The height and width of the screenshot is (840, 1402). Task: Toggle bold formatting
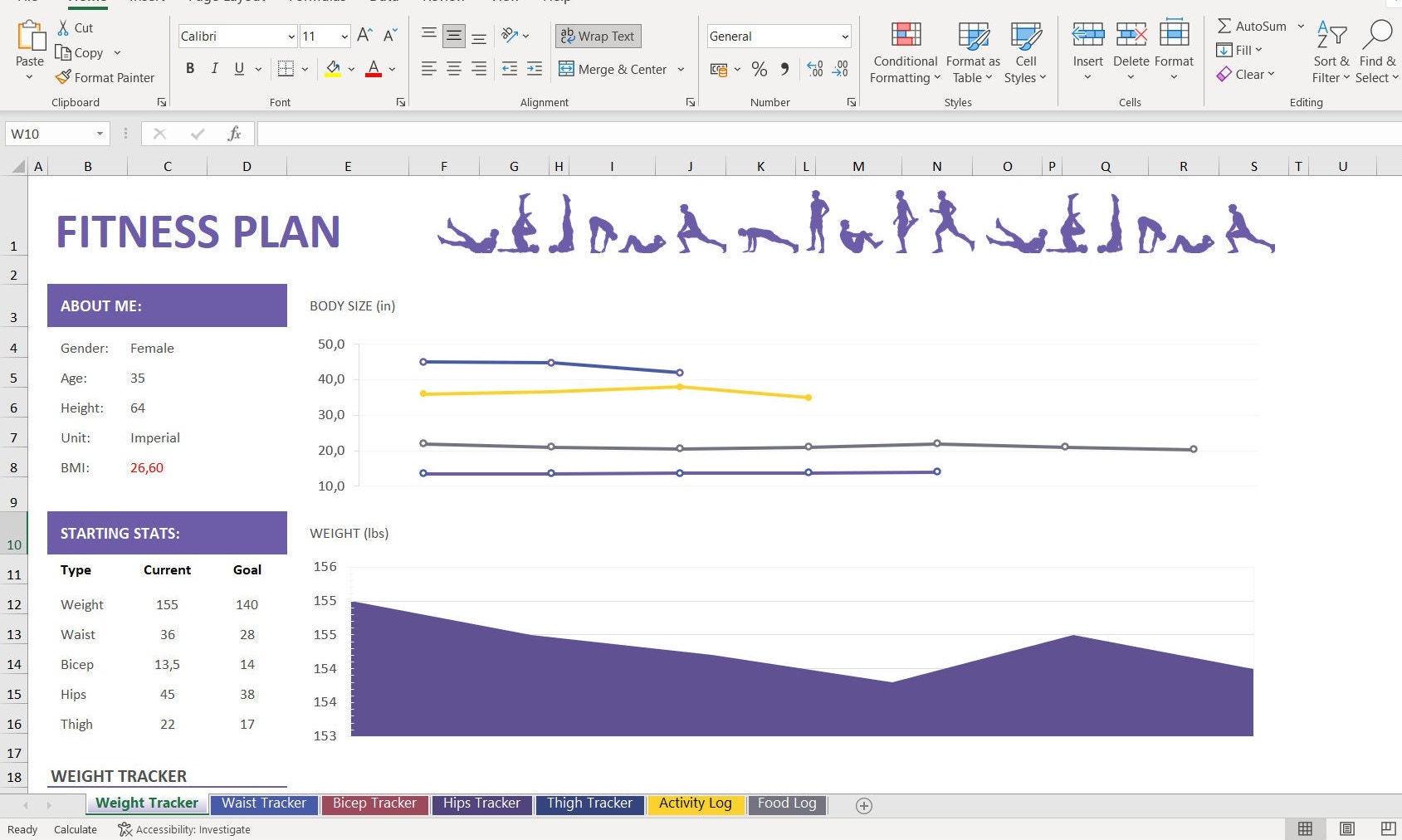point(190,68)
